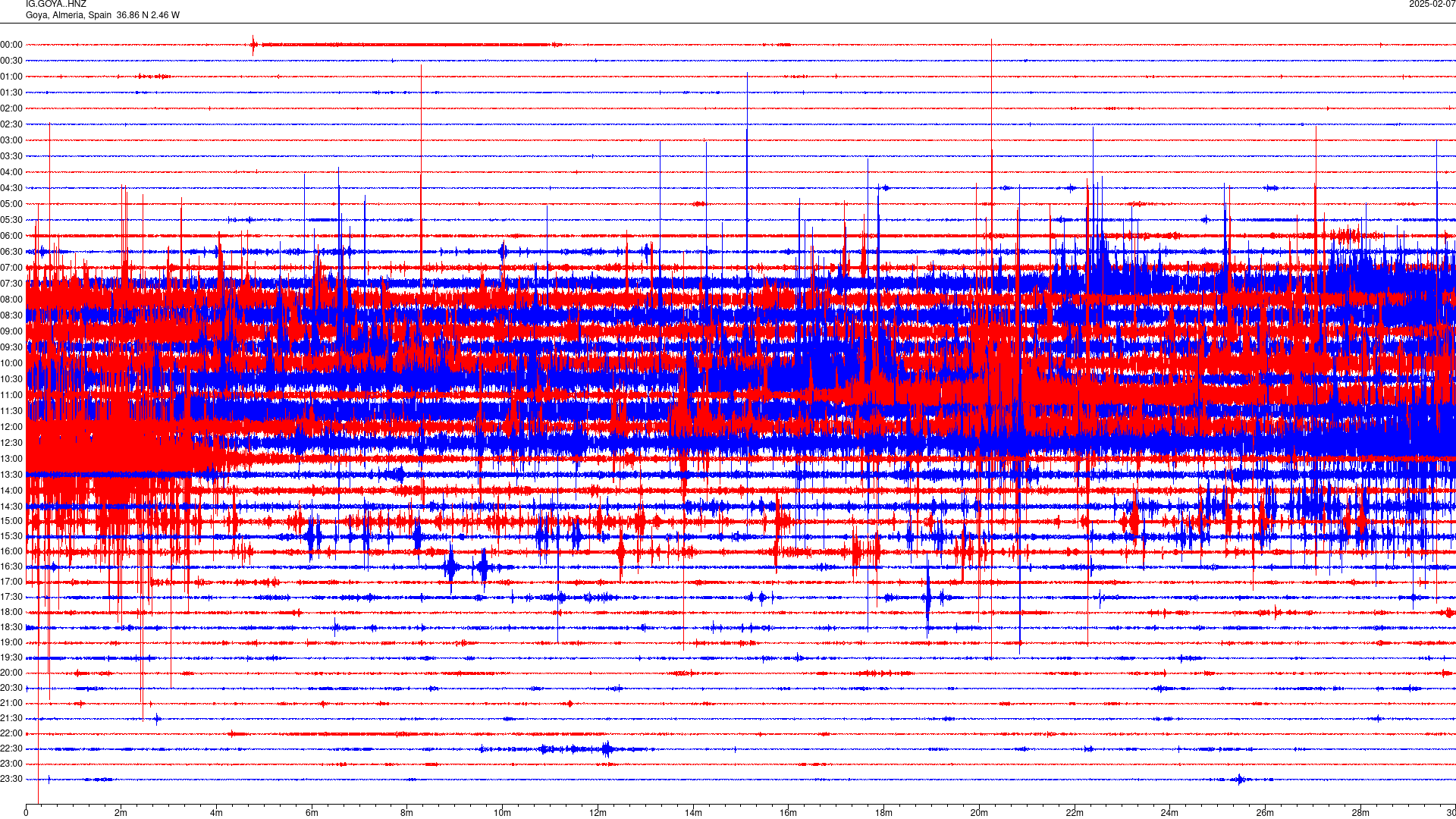Click the 24m tick on minute axis
1456x819 pixels.
point(1169,813)
